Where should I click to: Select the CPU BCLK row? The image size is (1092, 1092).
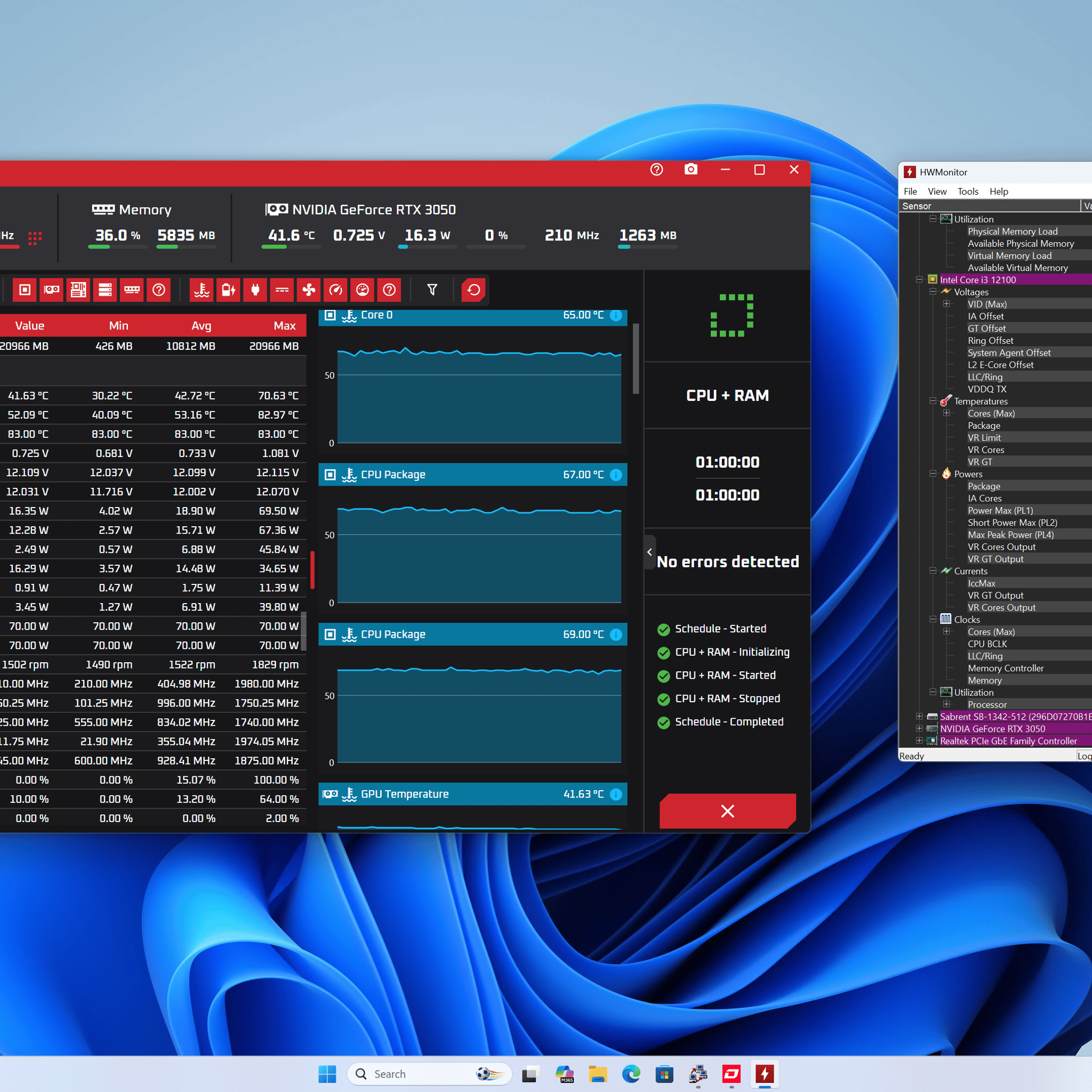(987, 644)
